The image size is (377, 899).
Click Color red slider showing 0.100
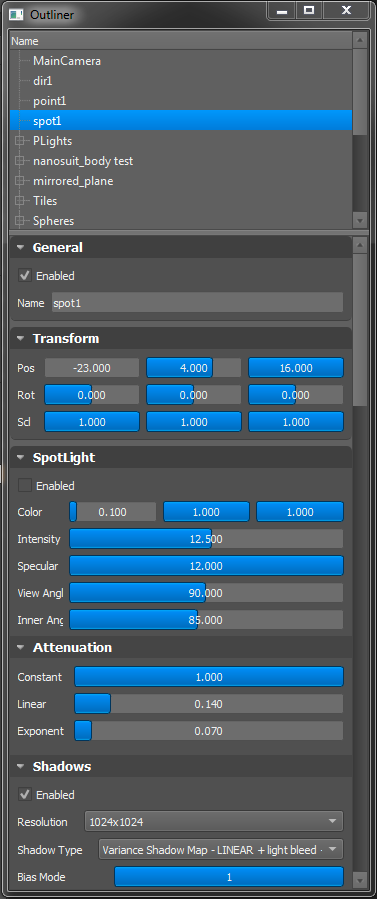pyautogui.click(x=113, y=512)
